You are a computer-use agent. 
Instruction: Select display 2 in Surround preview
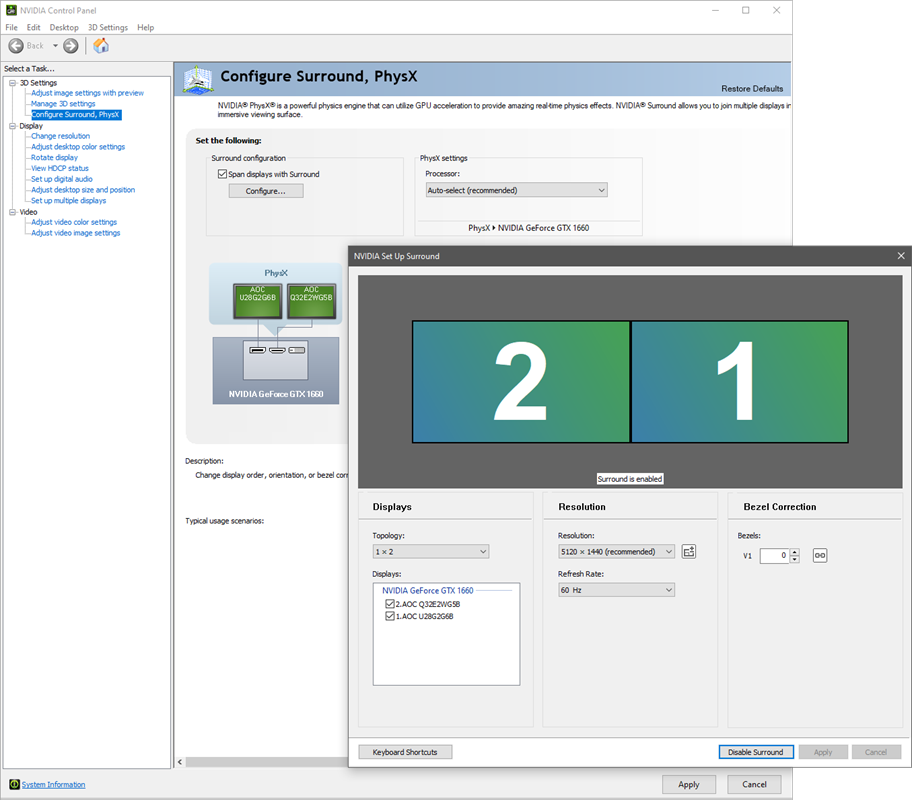point(521,382)
